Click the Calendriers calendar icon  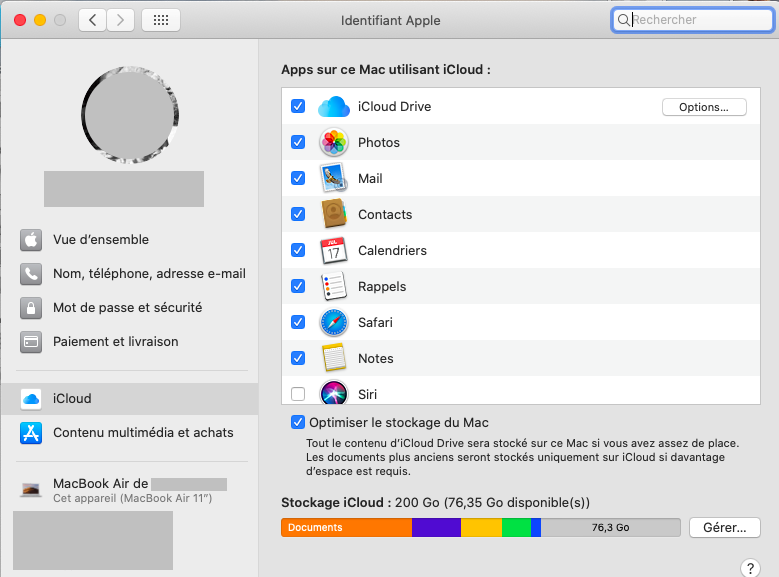pyautogui.click(x=333, y=251)
